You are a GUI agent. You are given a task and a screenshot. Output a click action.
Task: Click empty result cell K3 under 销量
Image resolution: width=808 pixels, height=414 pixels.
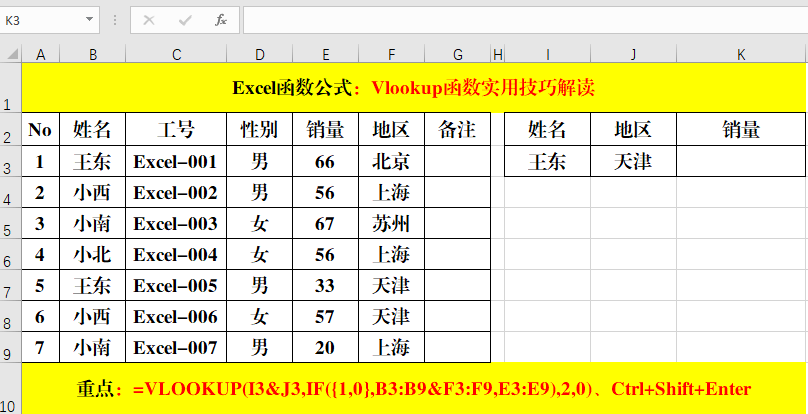[741, 161]
